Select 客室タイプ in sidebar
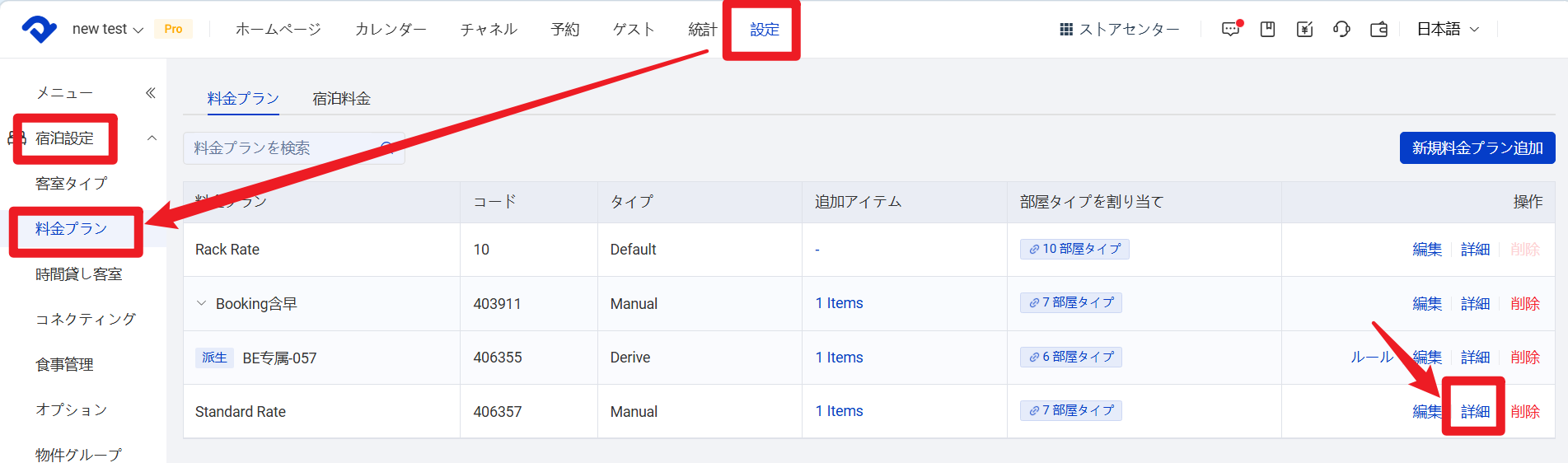This screenshot has width=1568, height=463. (x=71, y=183)
